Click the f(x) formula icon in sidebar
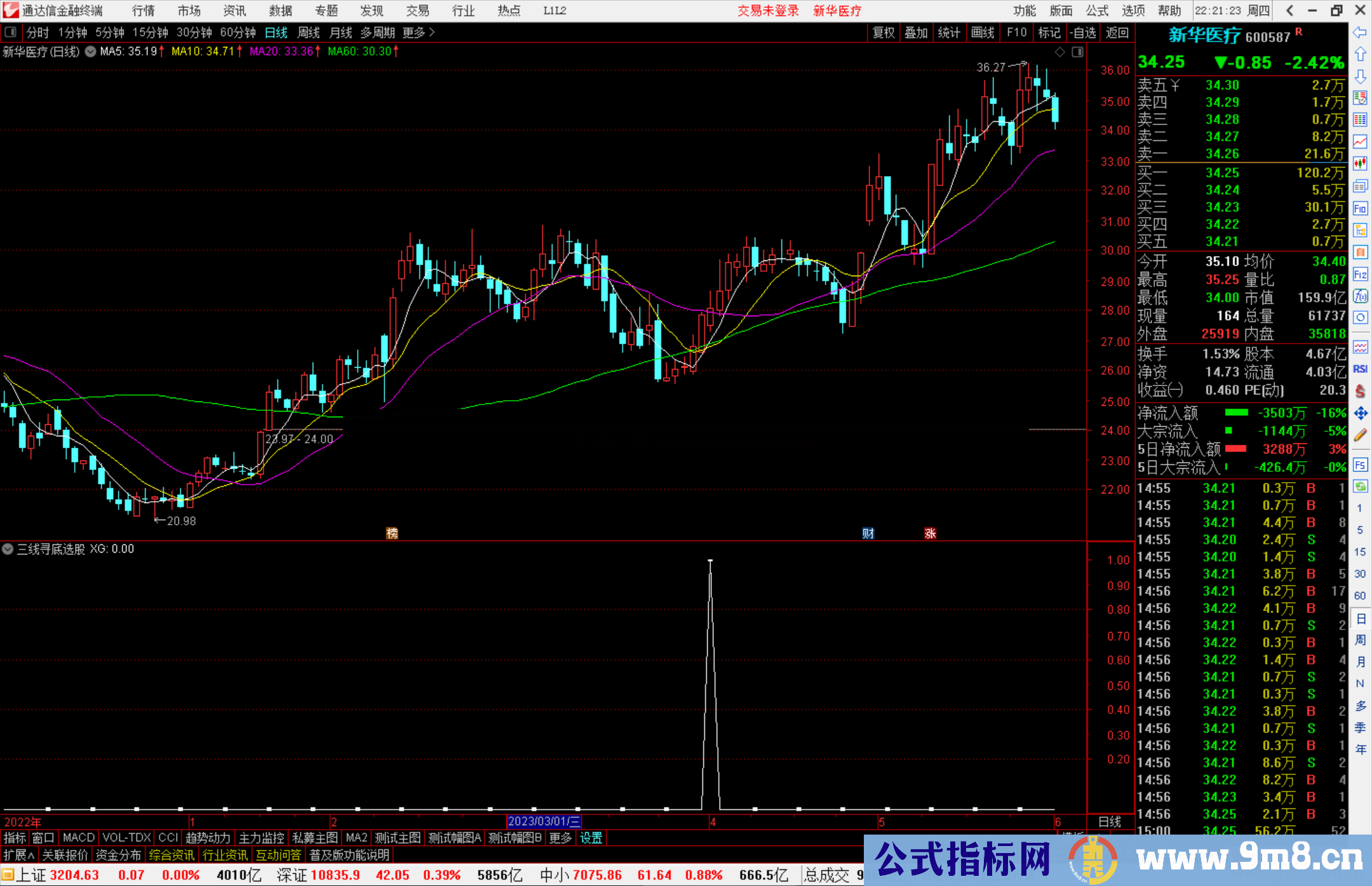This screenshot has height=886, width=1372. tap(1360, 296)
